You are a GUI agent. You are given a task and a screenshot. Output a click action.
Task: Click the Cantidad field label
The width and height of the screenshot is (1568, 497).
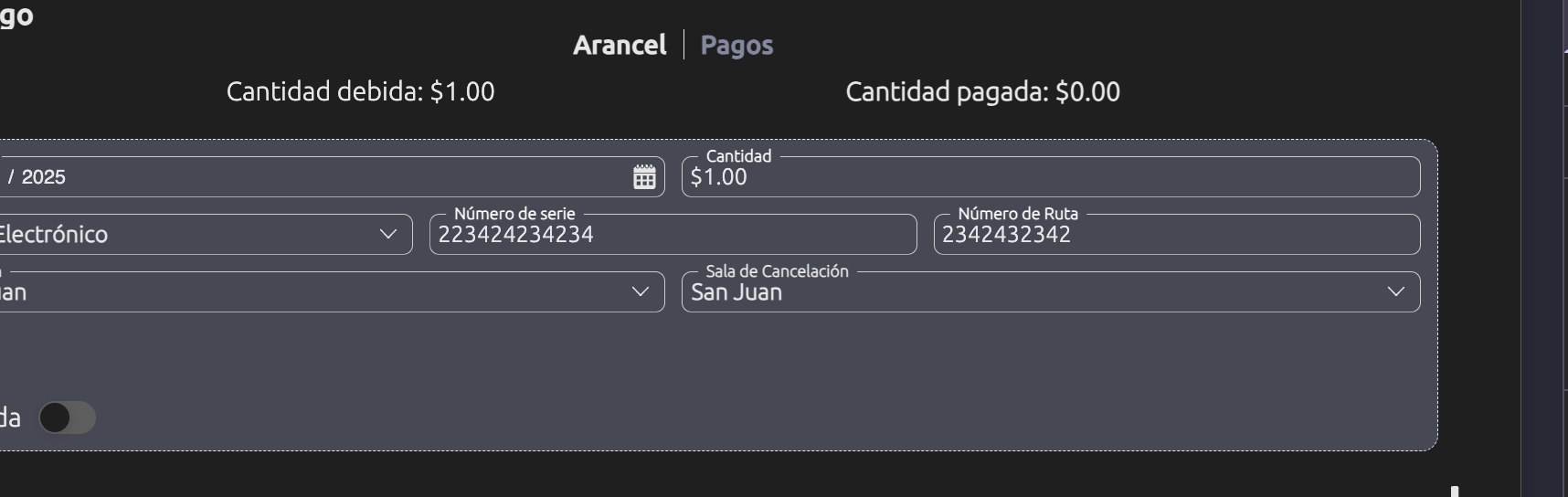[x=738, y=156]
